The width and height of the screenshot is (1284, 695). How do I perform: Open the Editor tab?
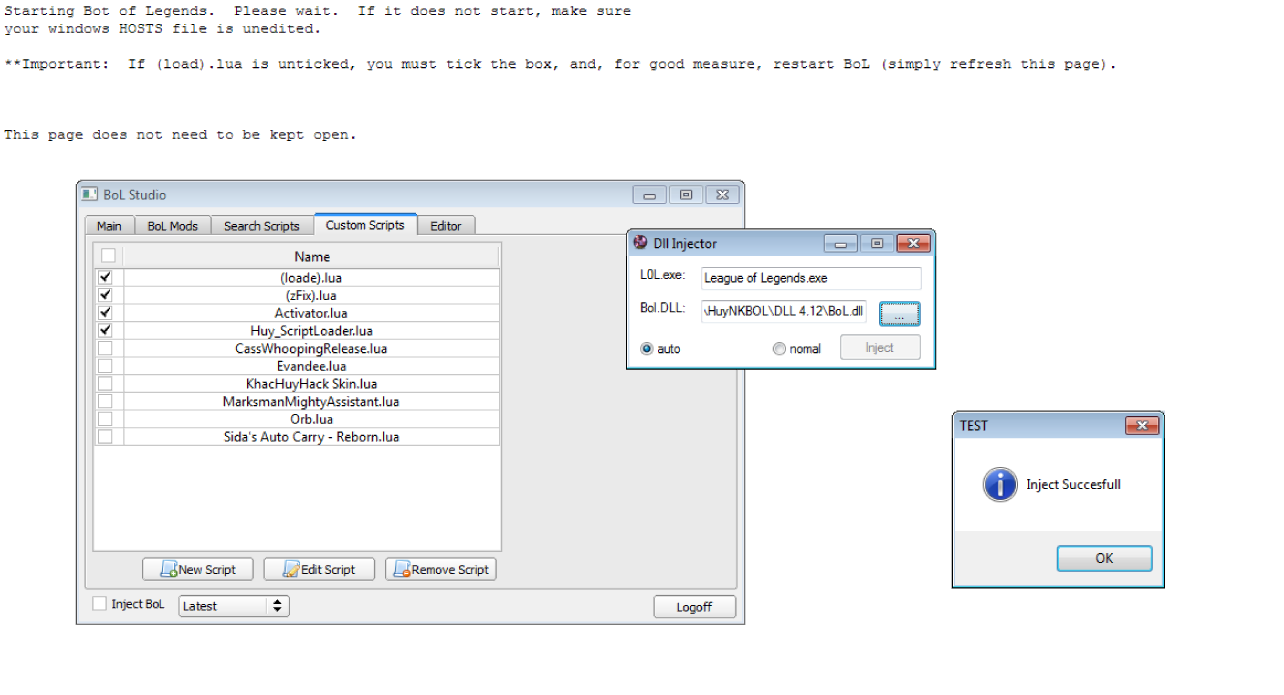click(x=446, y=226)
